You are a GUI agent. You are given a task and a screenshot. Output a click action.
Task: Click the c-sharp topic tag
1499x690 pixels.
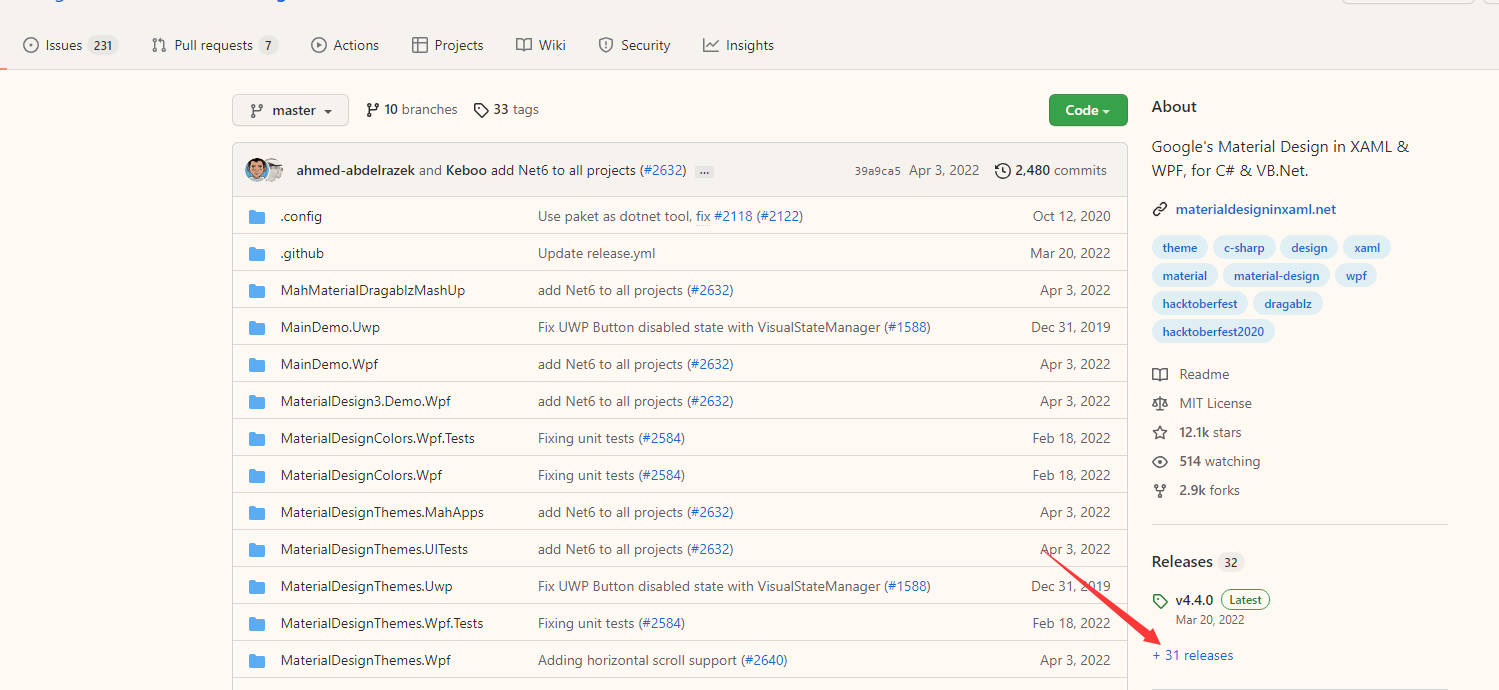[1244, 248]
